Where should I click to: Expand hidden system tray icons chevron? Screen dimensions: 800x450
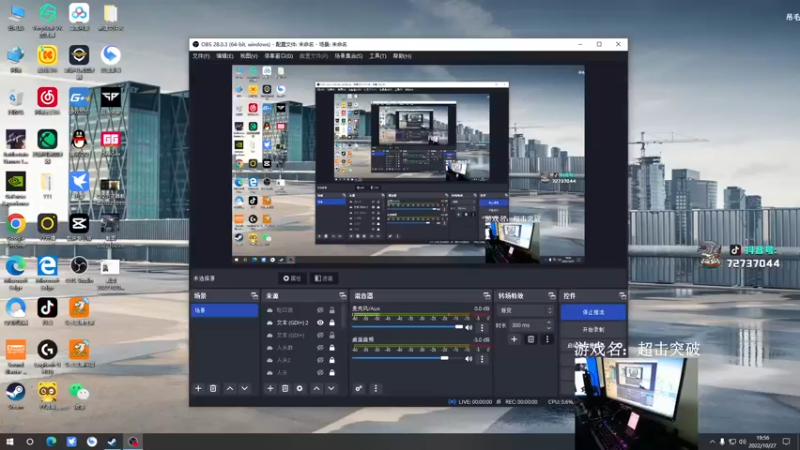(712, 442)
